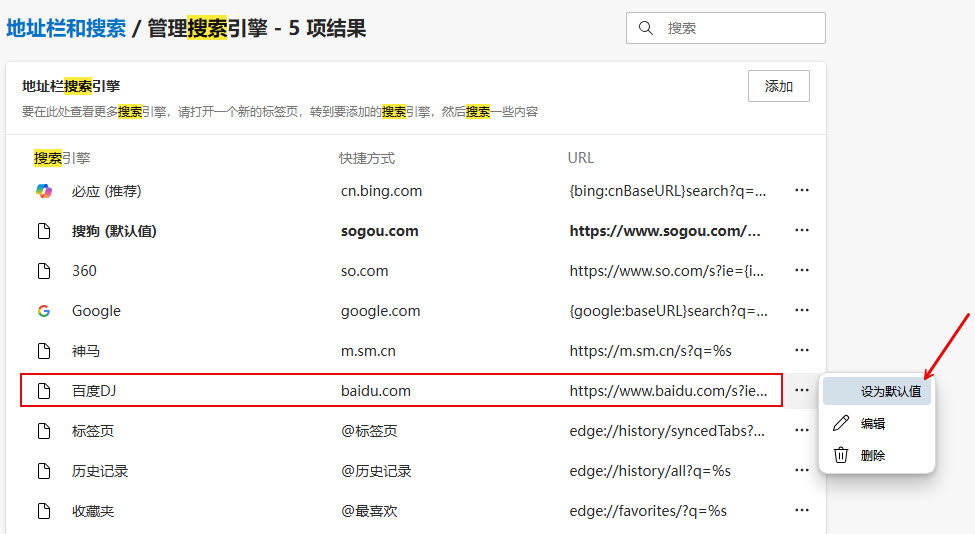Image resolution: width=975 pixels, height=534 pixels.
Task: Click the {google:baseURL}search URL text
Action: pos(668,311)
